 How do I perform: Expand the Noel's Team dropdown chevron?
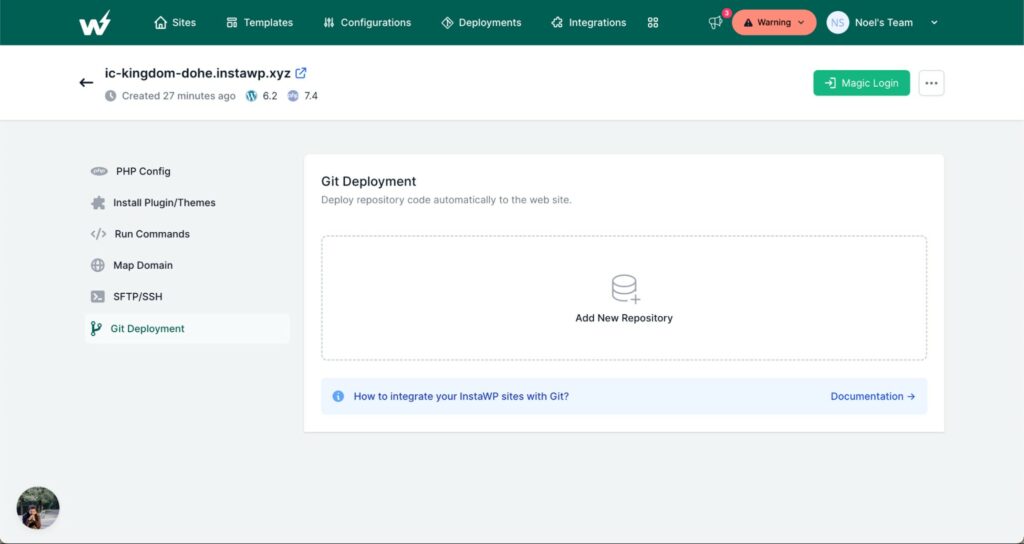tap(934, 22)
